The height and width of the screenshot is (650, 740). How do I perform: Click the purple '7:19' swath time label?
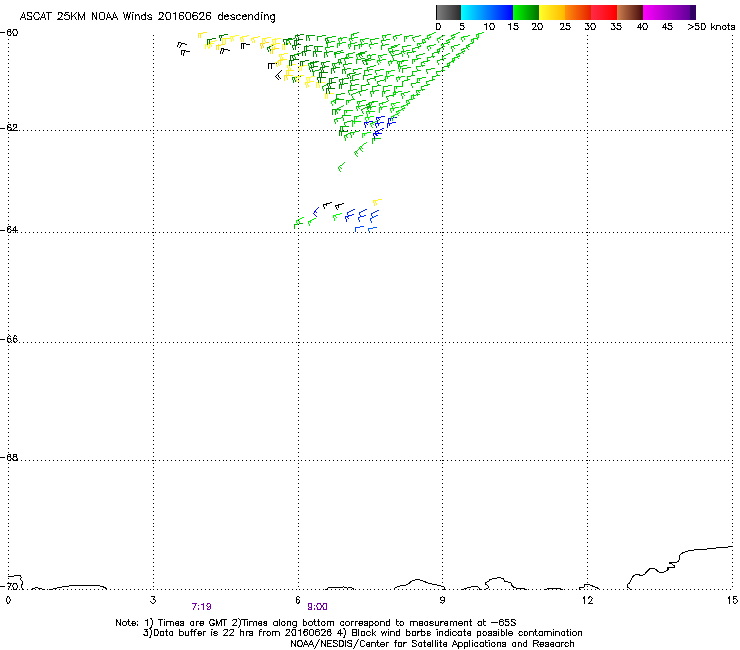(202, 607)
